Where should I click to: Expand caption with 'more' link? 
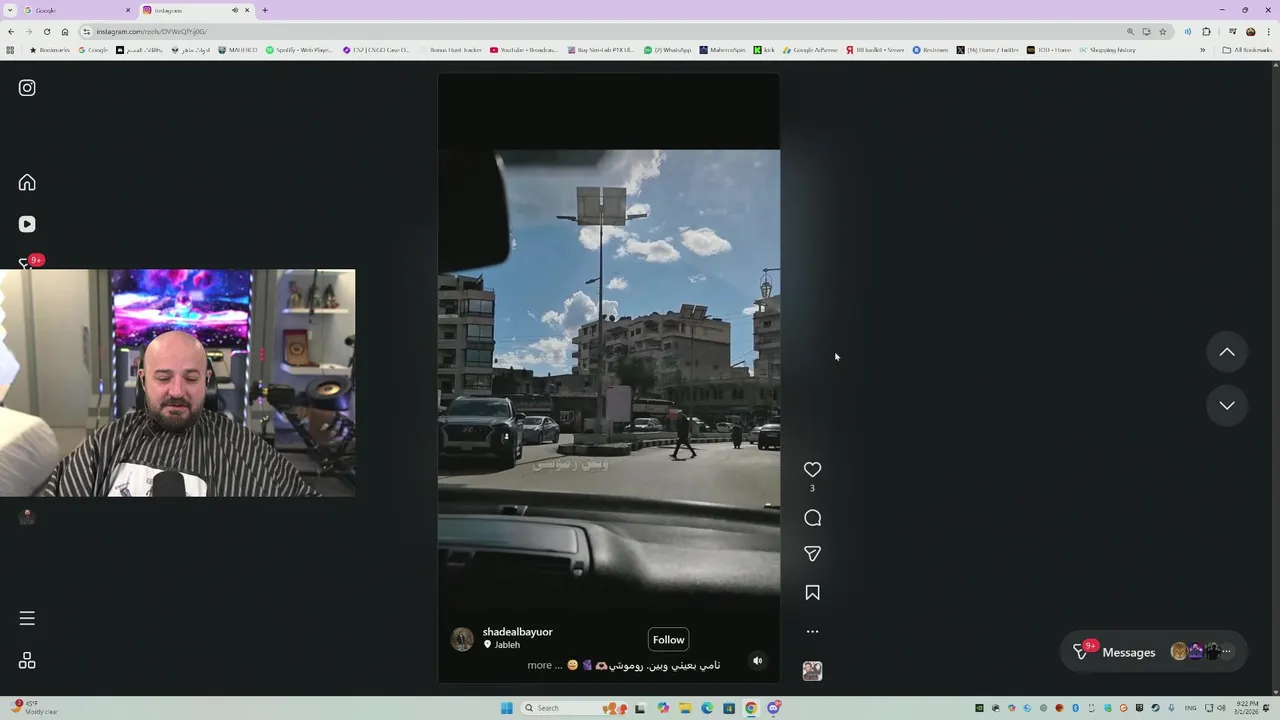tap(539, 665)
